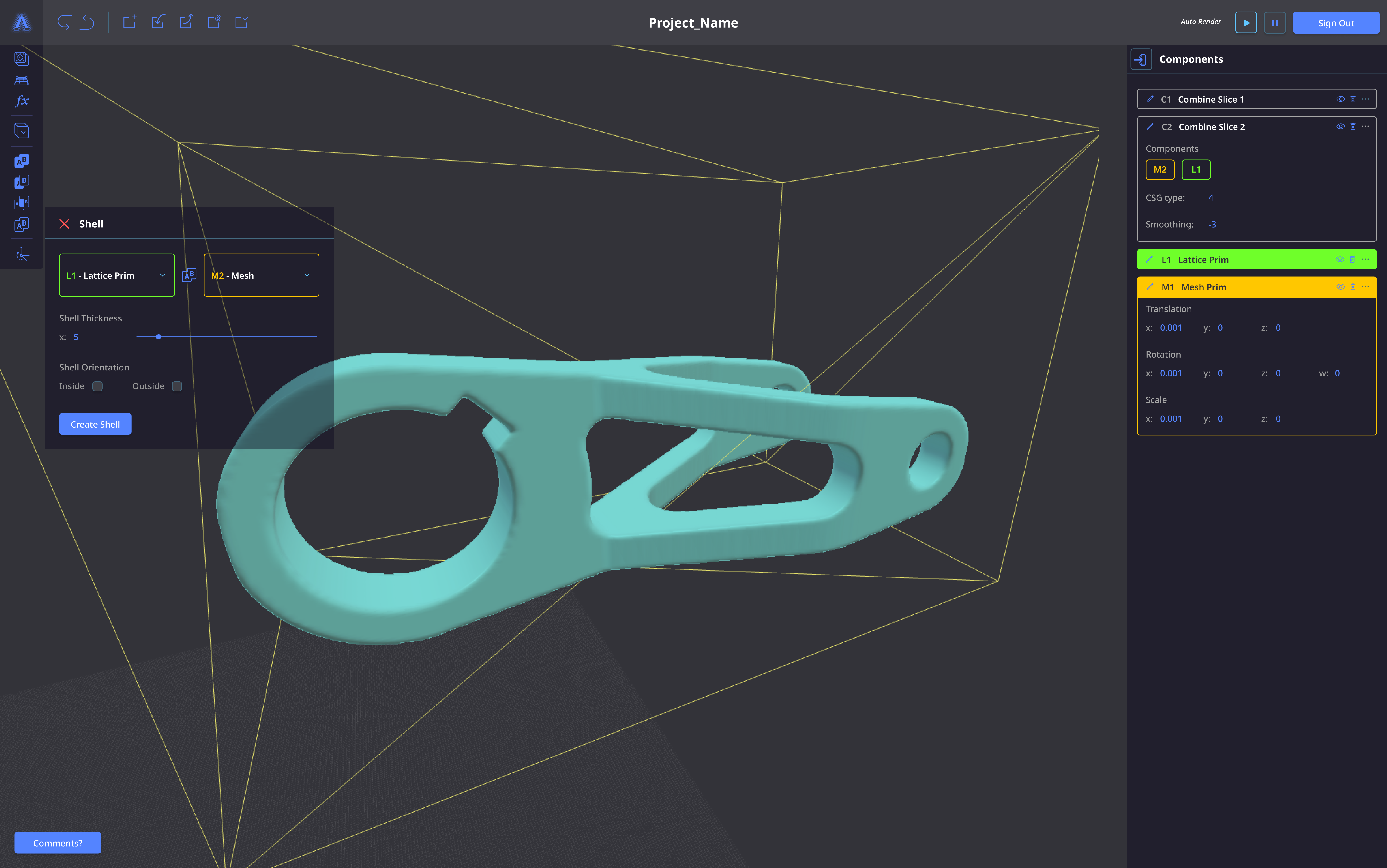
Task: Click the Translation z value
Action: [x=1278, y=328]
